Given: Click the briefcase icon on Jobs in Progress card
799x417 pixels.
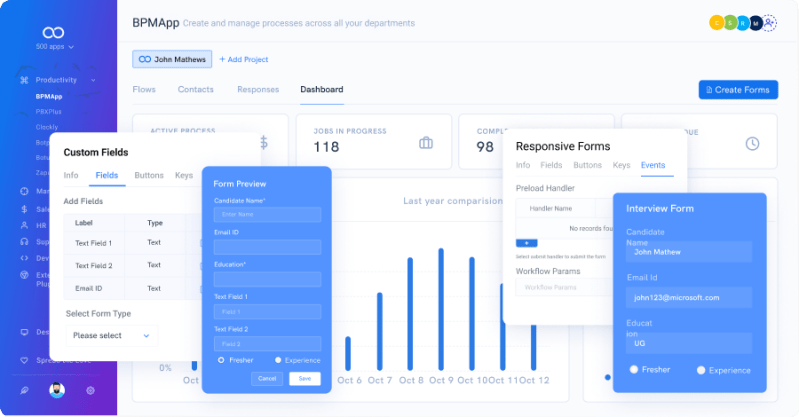Looking at the screenshot, I should (426, 143).
